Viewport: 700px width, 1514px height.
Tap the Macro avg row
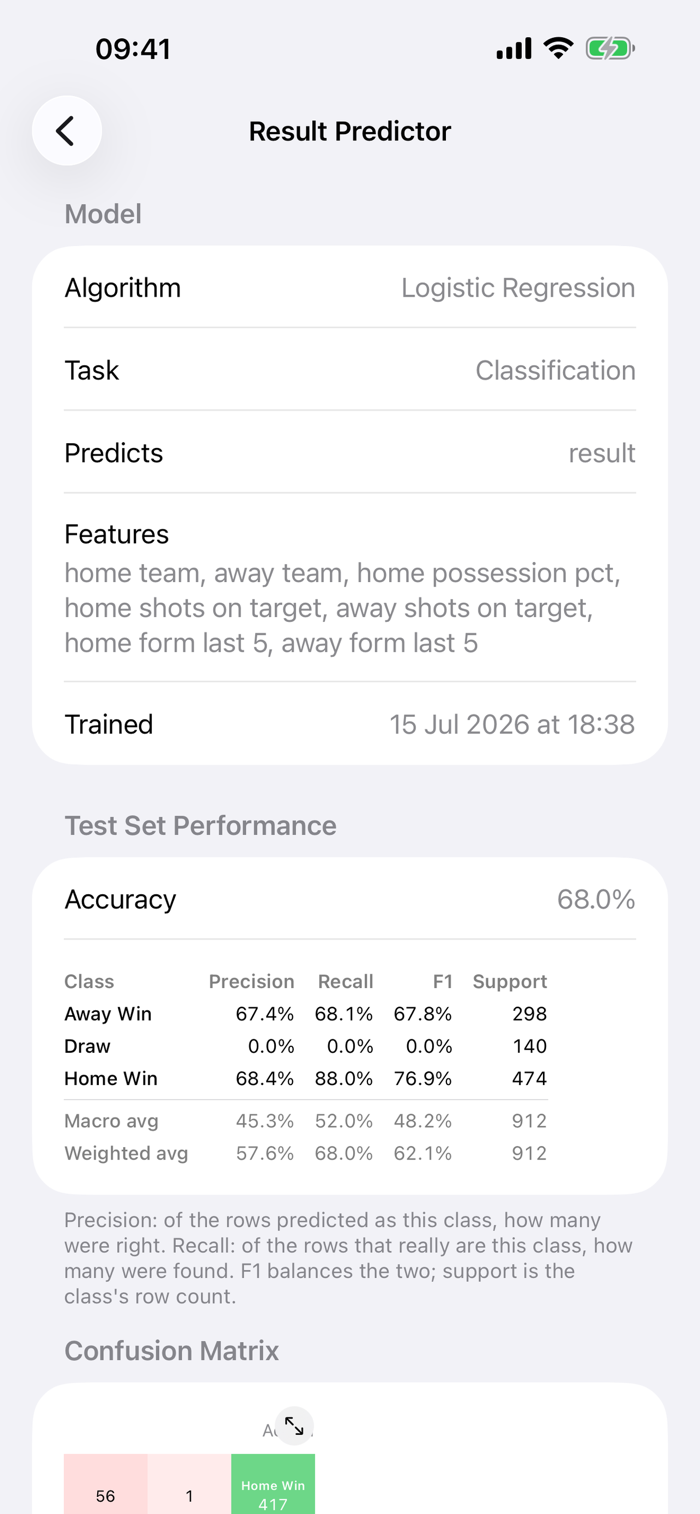tap(306, 1121)
